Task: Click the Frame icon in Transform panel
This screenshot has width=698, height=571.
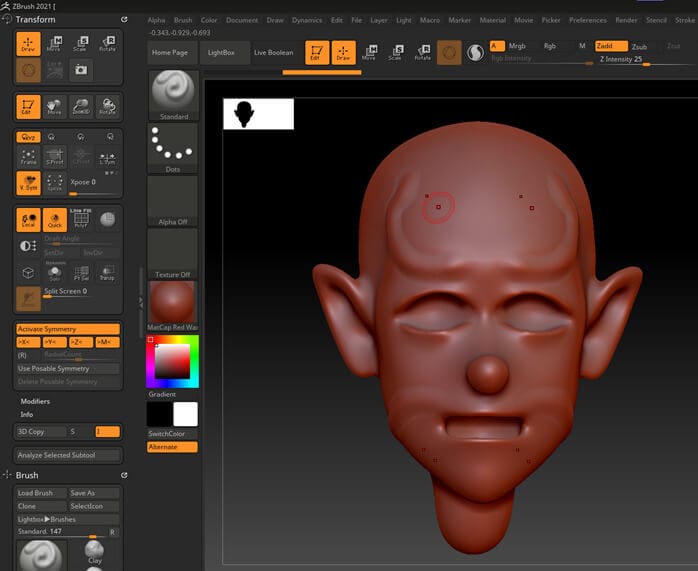Action: [x=28, y=155]
